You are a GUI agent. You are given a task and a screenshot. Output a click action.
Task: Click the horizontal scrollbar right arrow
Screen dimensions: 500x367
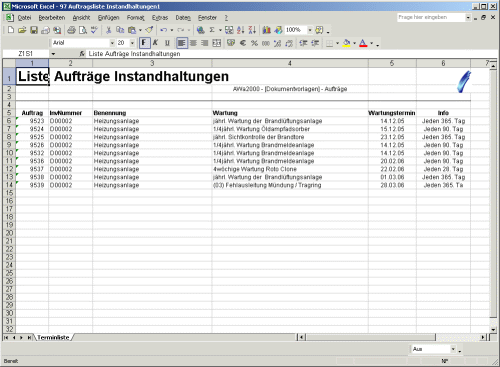pyautogui.click(x=483, y=337)
